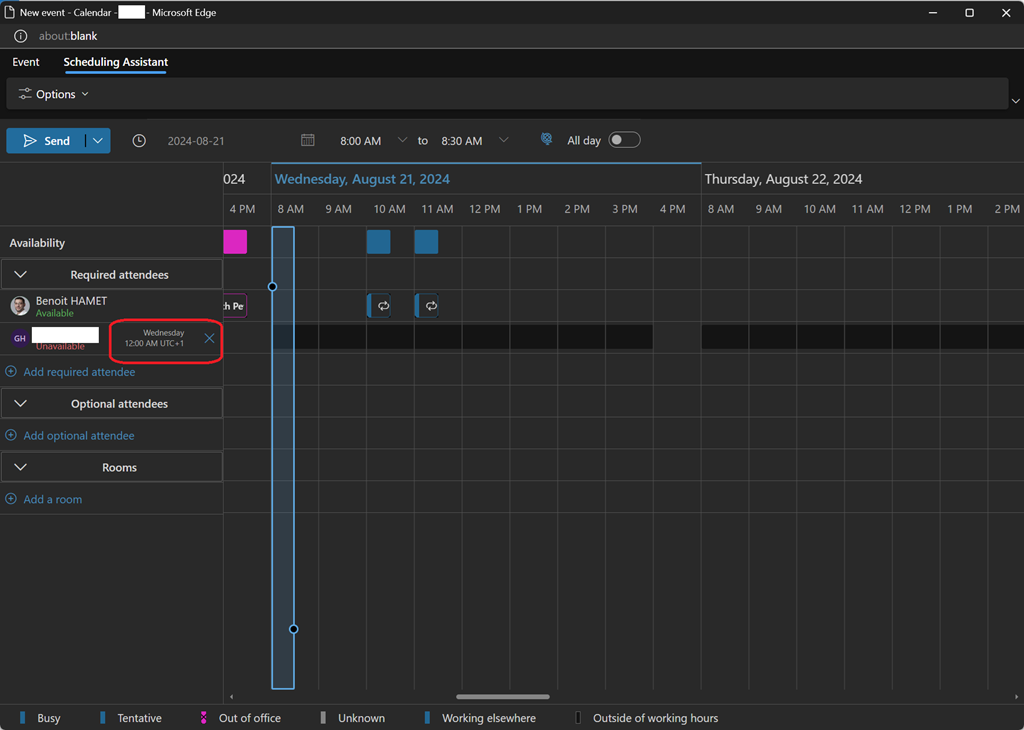The width and height of the screenshot is (1024, 730).
Task: Click the time zone globe icon
Action: [546, 141]
